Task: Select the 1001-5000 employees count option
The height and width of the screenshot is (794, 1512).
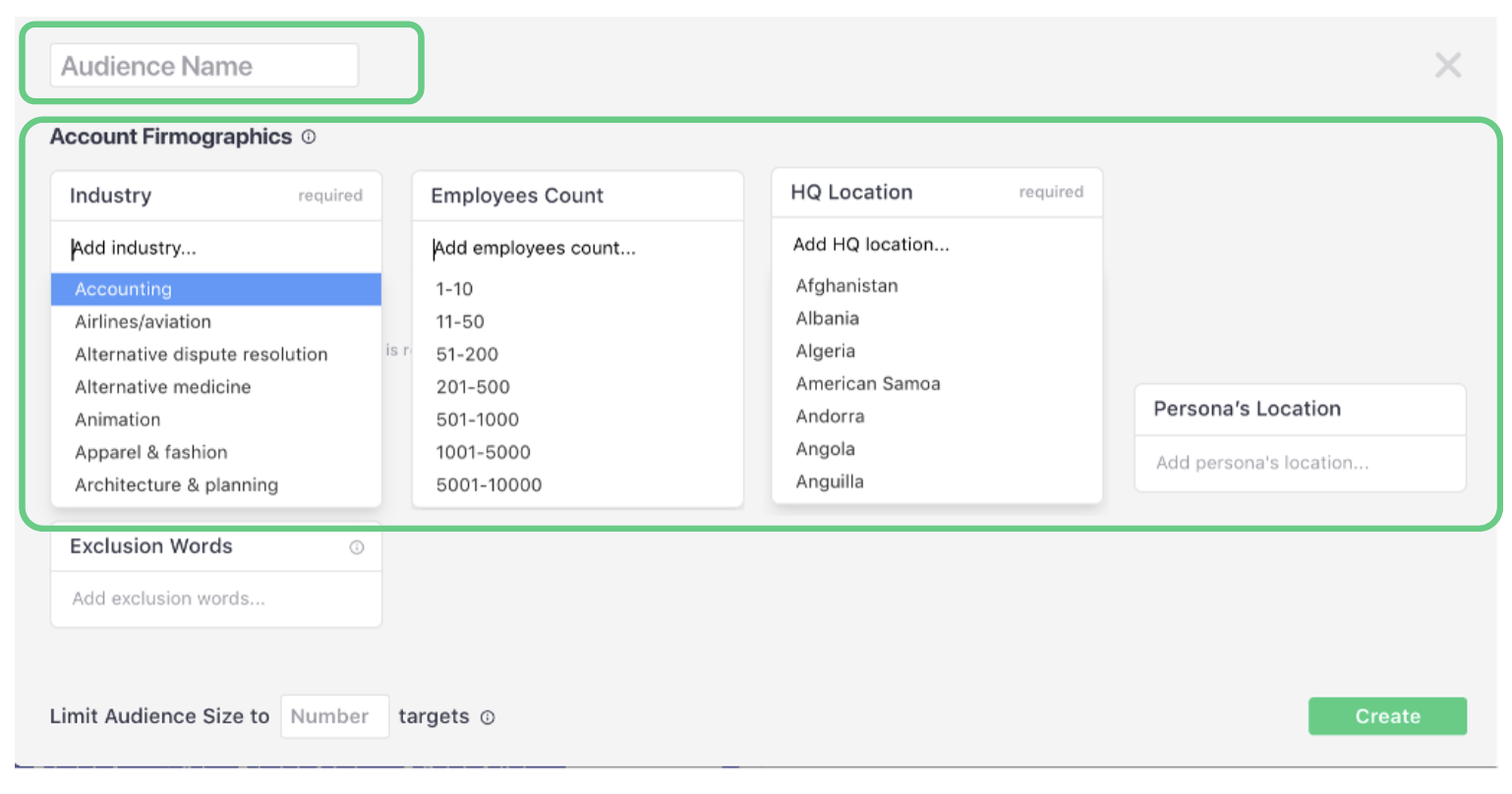Action: tap(484, 452)
